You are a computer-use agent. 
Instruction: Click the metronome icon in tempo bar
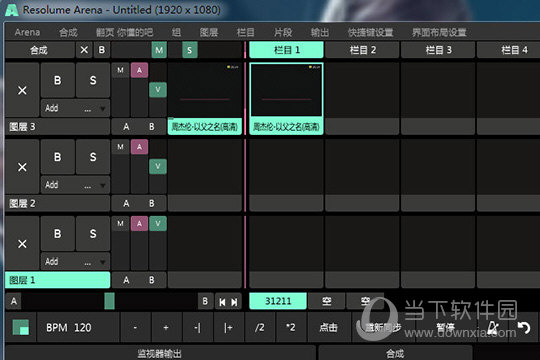493,327
